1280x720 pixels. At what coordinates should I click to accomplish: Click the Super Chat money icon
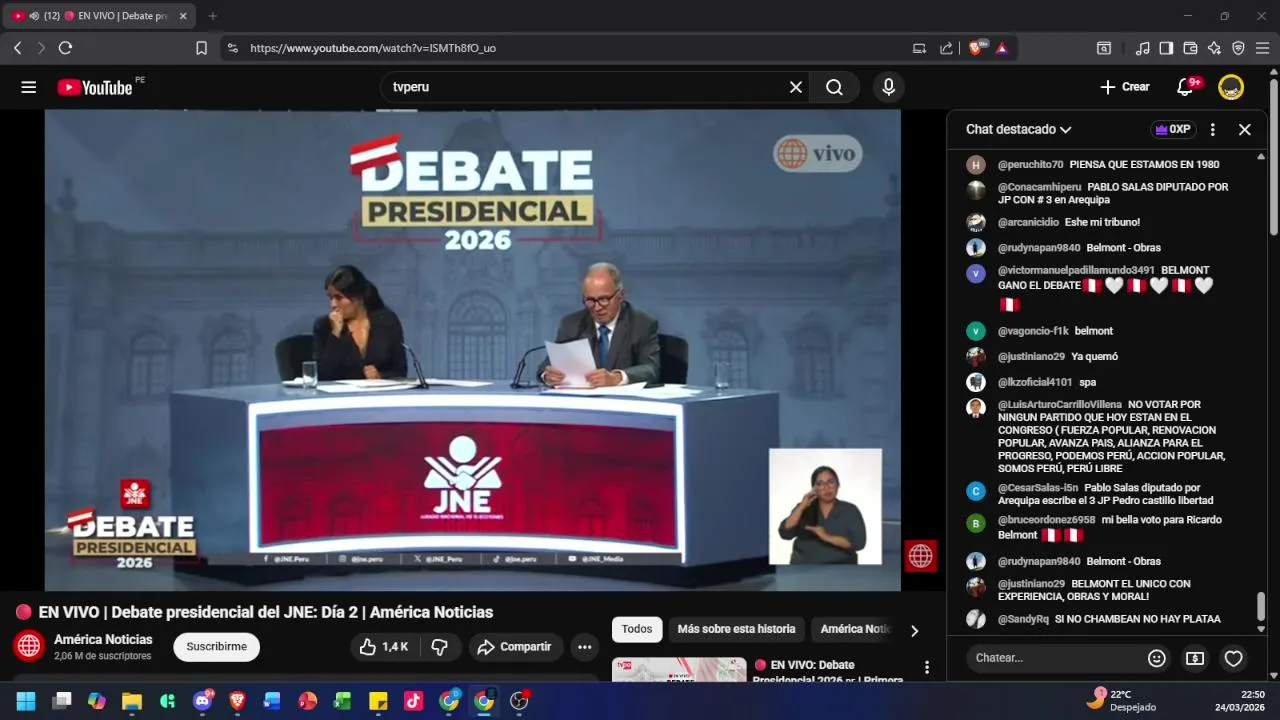pos(1195,658)
